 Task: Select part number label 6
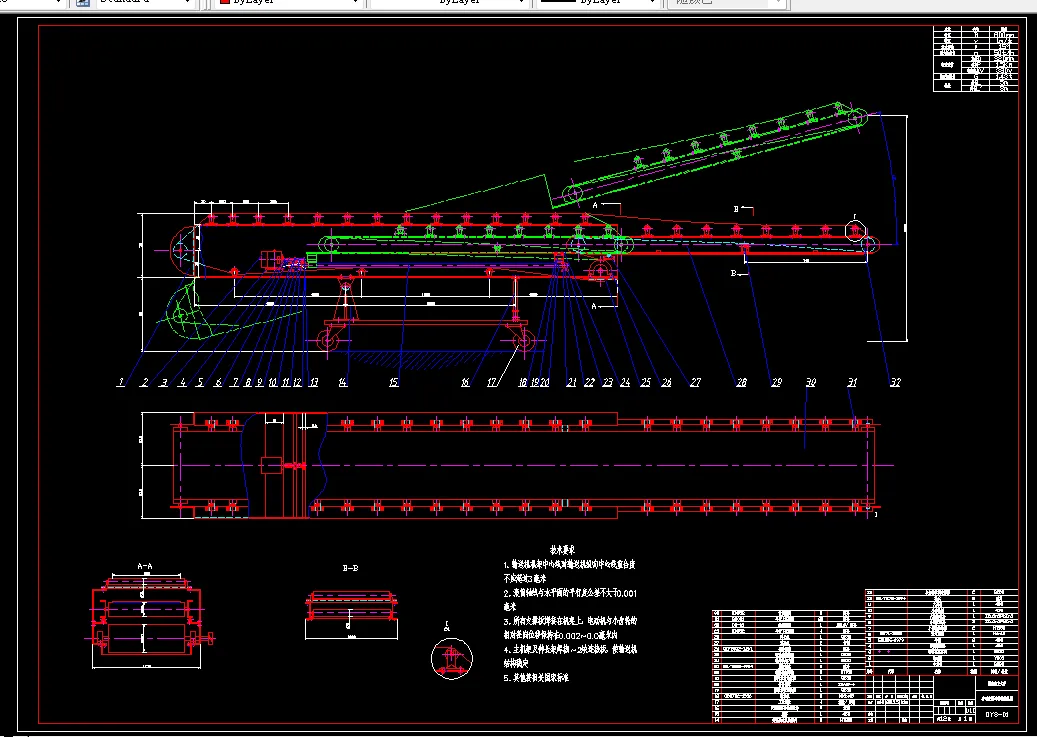pyautogui.click(x=218, y=382)
